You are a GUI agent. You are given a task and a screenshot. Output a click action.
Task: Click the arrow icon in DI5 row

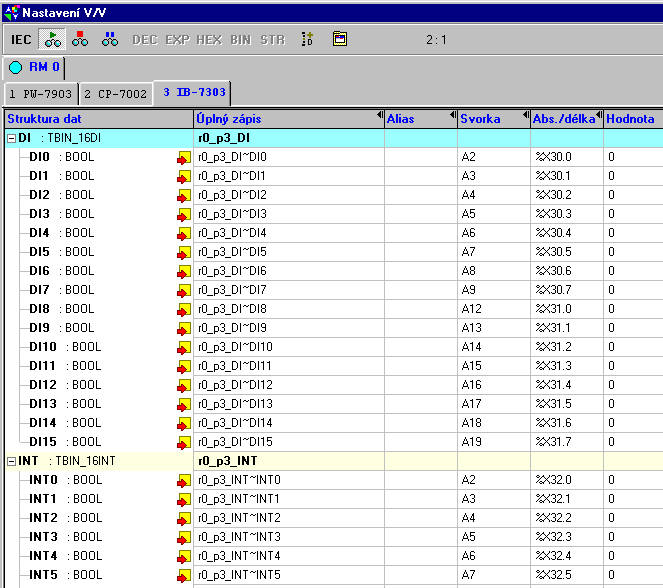point(184,253)
